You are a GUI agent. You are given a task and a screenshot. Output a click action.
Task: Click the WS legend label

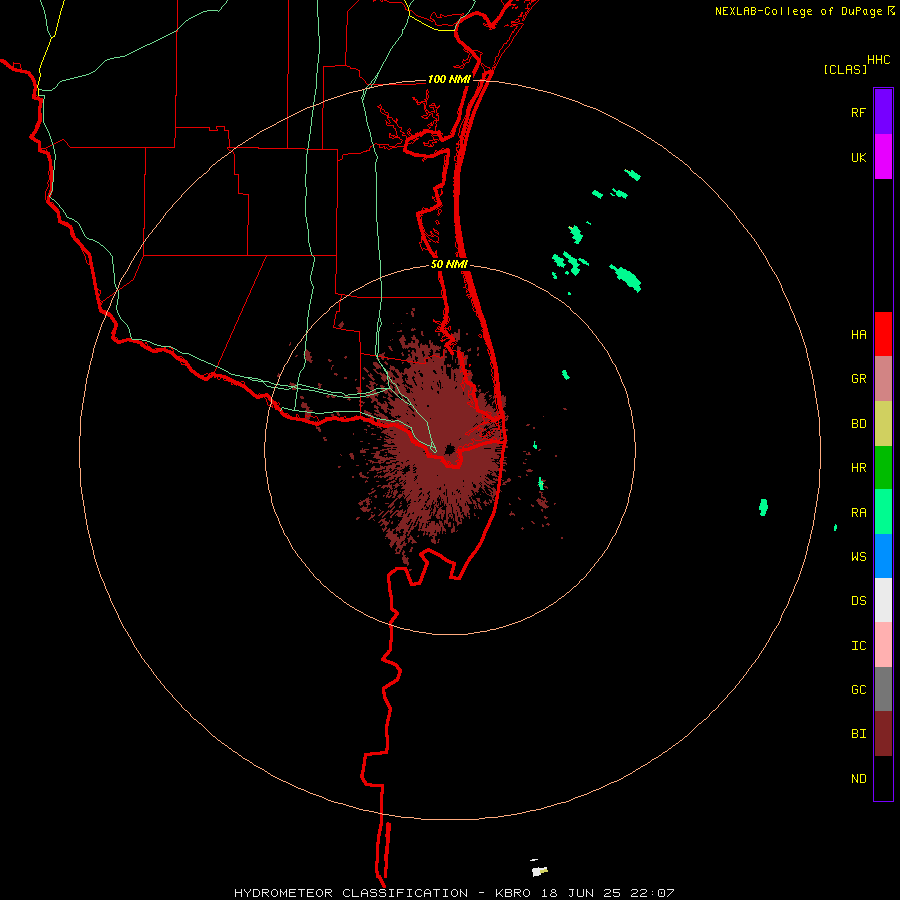pos(858,557)
